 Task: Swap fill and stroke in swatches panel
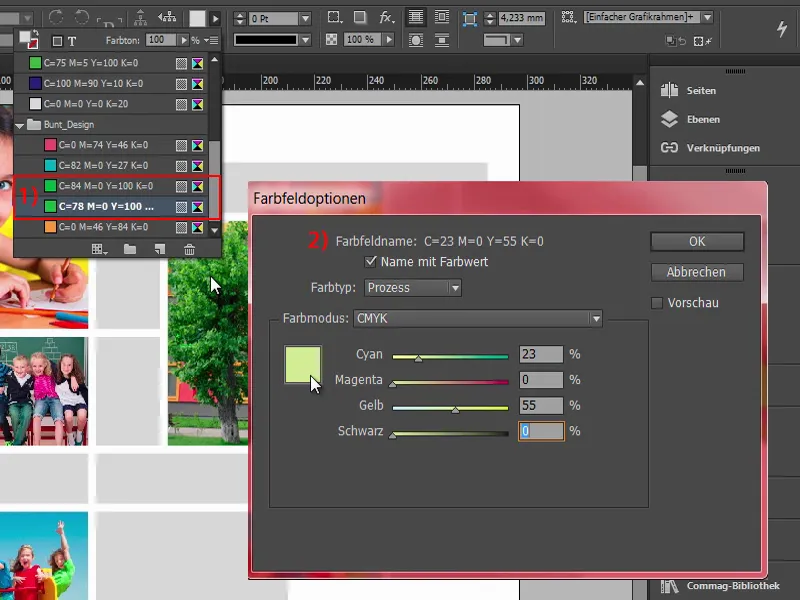coord(35,33)
